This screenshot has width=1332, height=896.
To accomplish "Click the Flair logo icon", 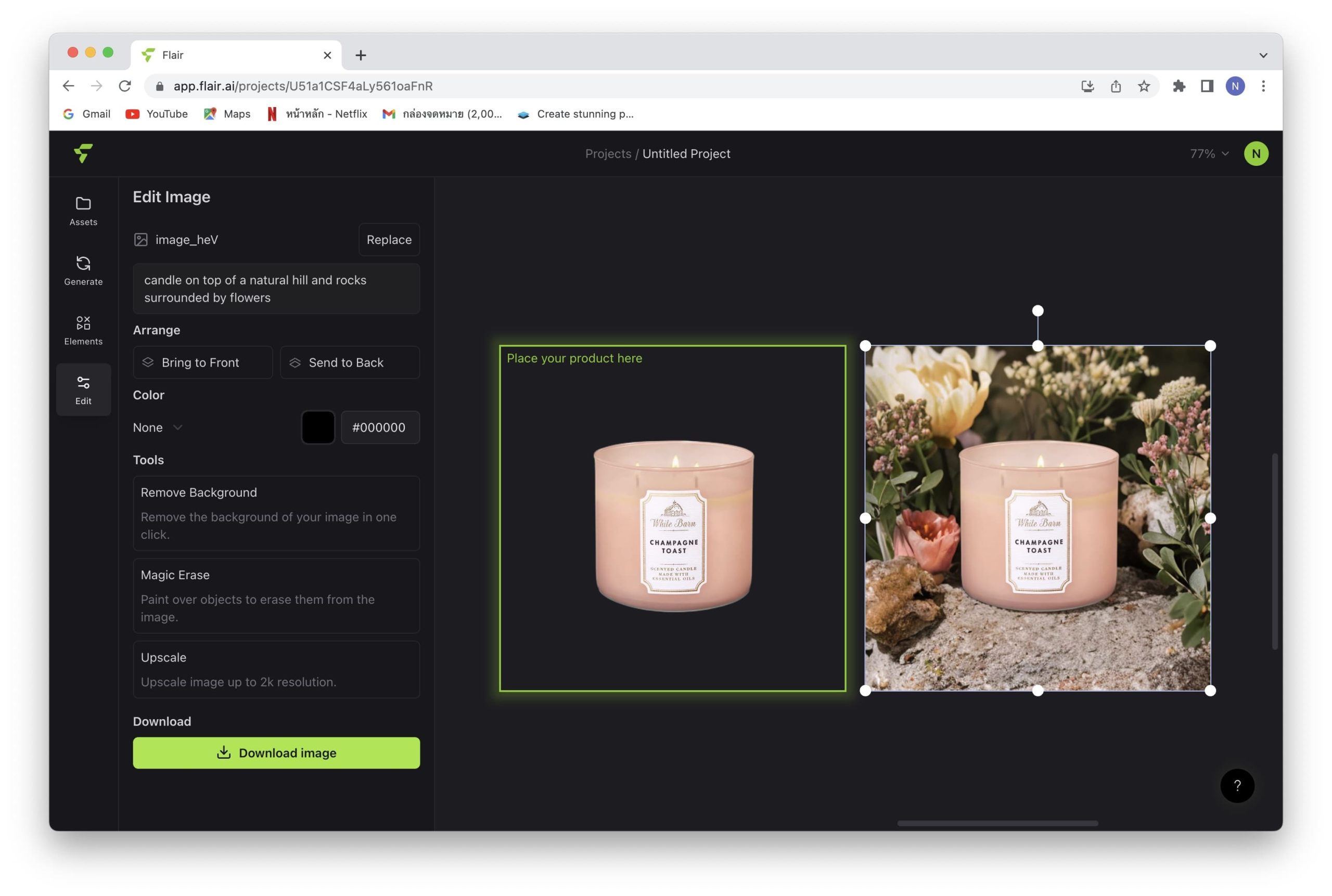I will click(83, 153).
